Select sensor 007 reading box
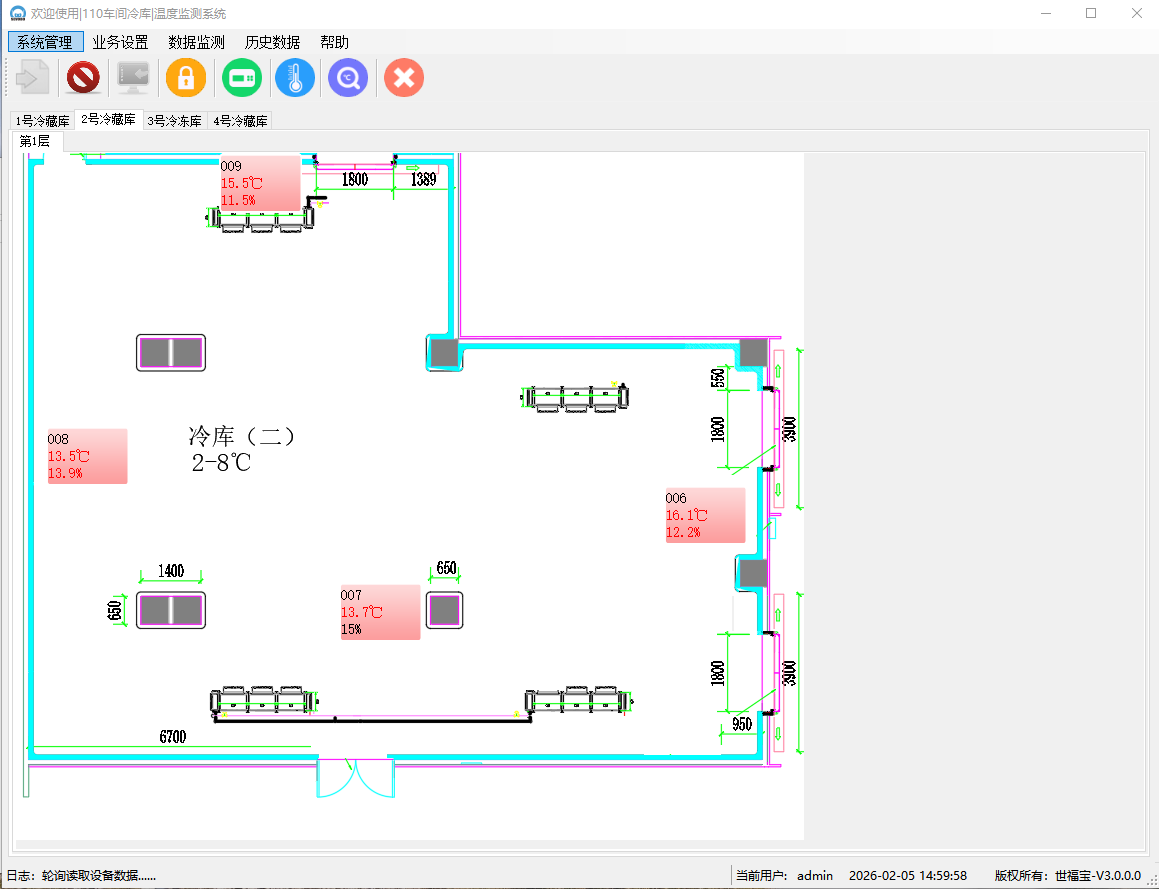This screenshot has height=889, width=1159. 380,612
